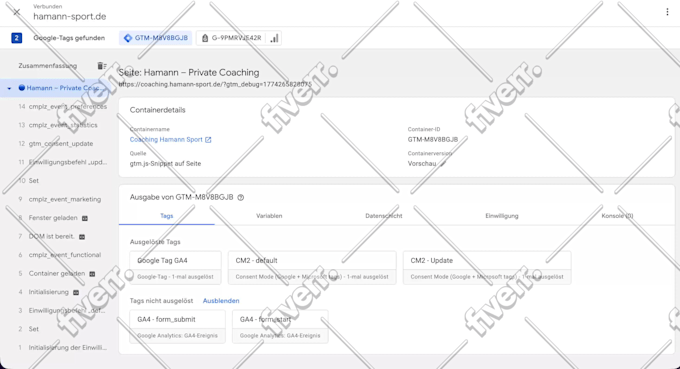Image resolution: width=680 pixels, height=369 pixels.
Task: Select the G-9PMRVJE42R Google tag chip
Action: tap(232, 38)
